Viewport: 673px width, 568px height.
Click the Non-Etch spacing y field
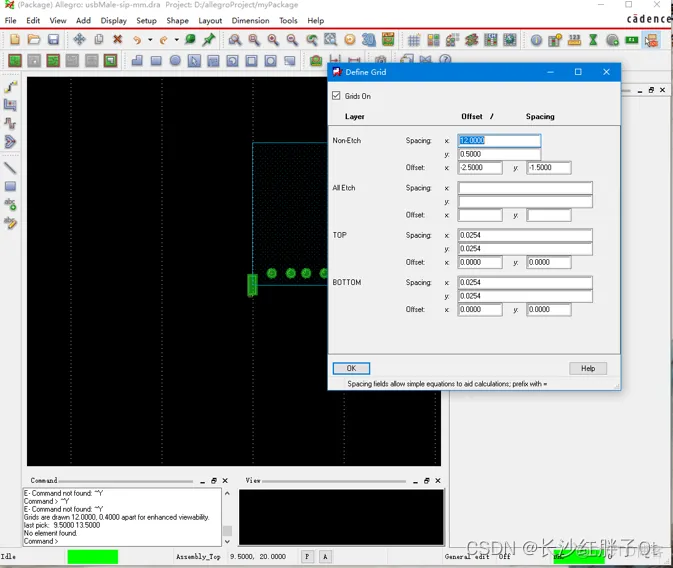(x=499, y=154)
